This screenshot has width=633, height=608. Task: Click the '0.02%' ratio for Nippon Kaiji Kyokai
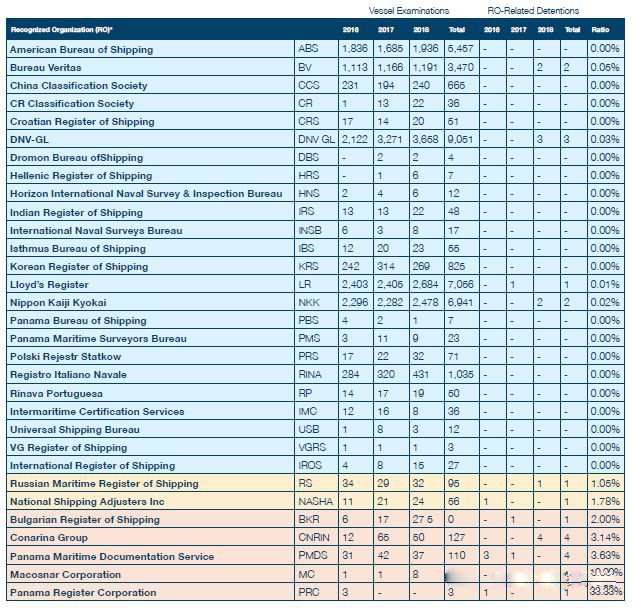pyautogui.click(x=605, y=302)
